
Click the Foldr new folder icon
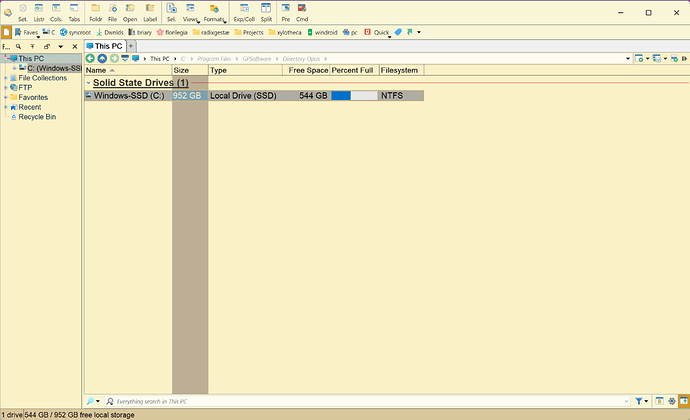(95, 12)
